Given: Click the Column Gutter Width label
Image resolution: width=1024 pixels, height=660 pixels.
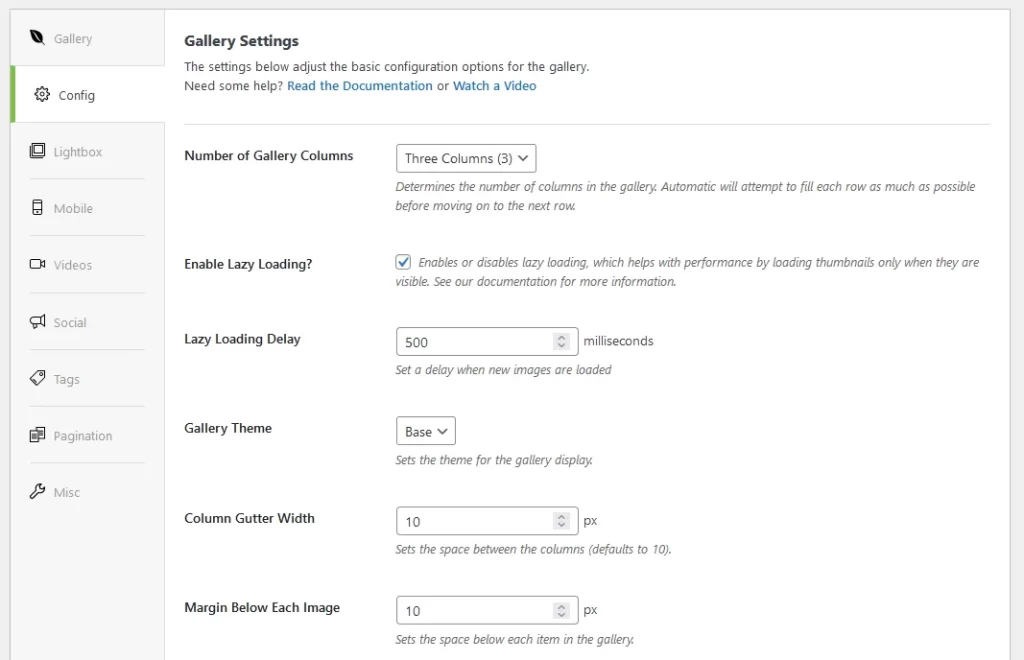Looking at the screenshot, I should pyautogui.click(x=249, y=518).
